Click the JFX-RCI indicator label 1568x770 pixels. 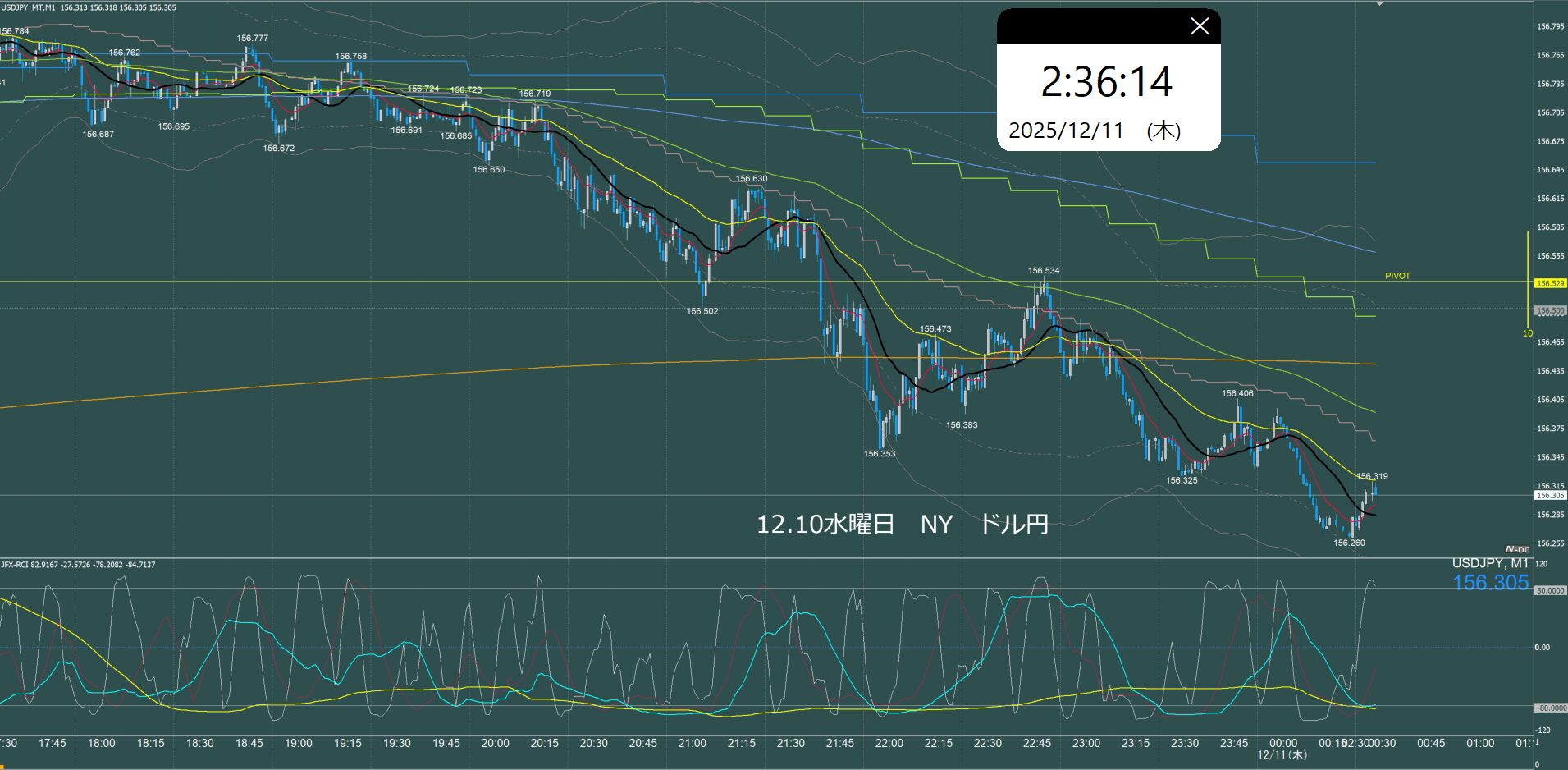pyautogui.click(x=15, y=565)
